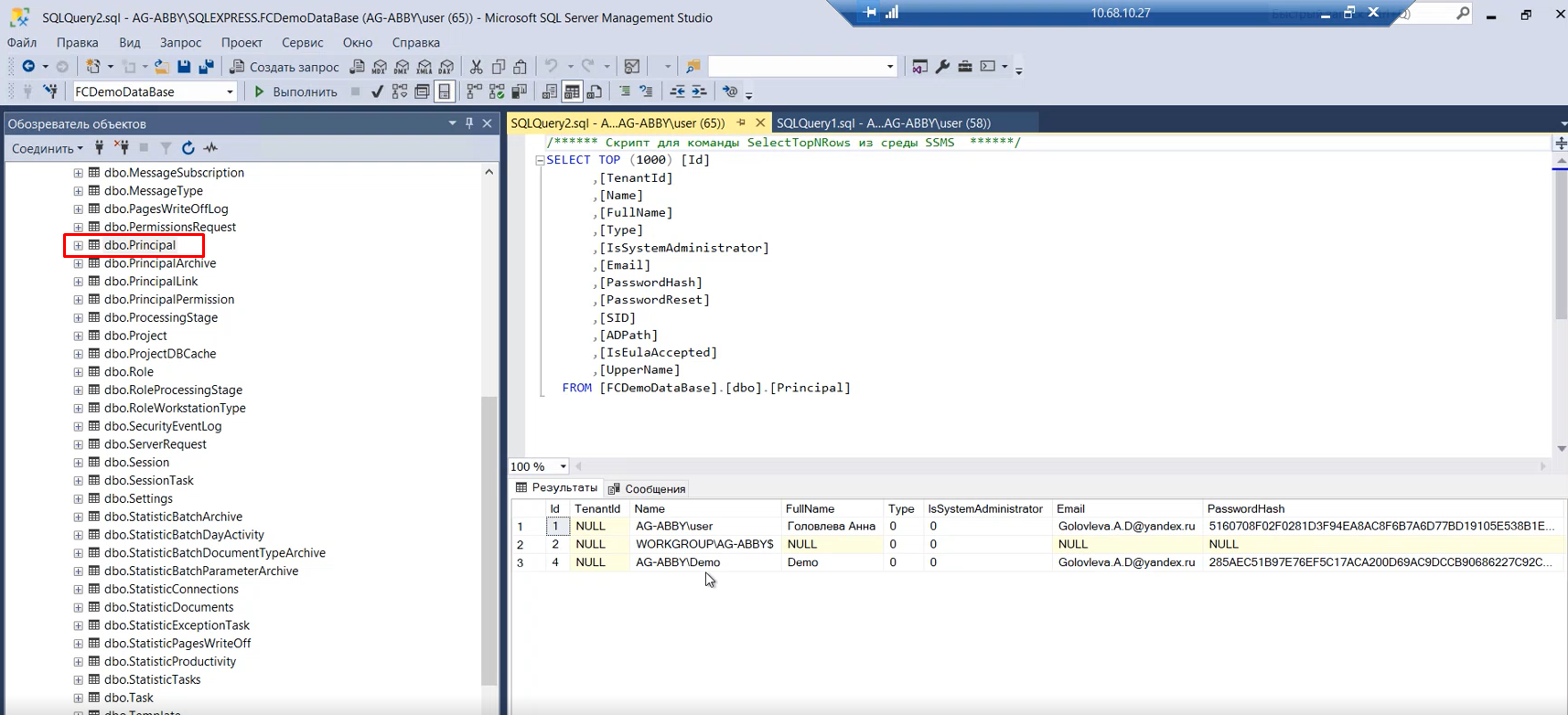Expand dbo.Session table node

pos(78,463)
